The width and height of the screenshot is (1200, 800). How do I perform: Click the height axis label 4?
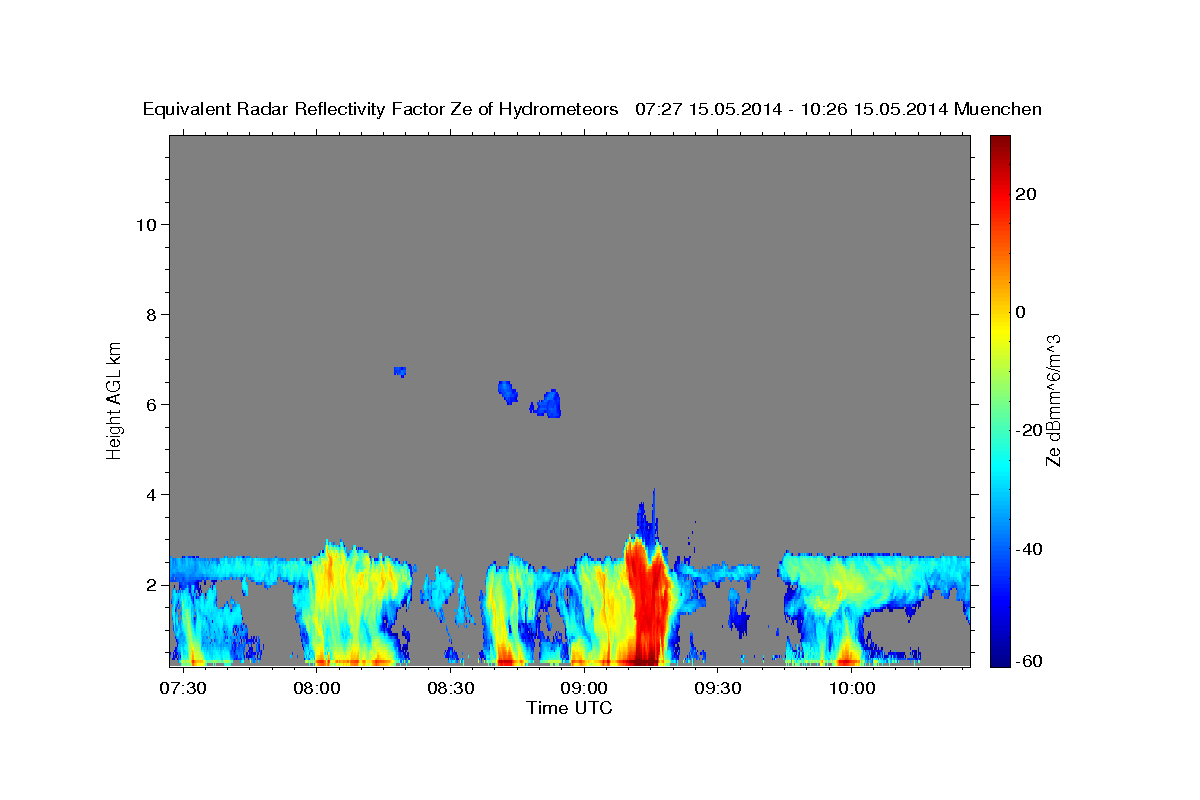150,494
